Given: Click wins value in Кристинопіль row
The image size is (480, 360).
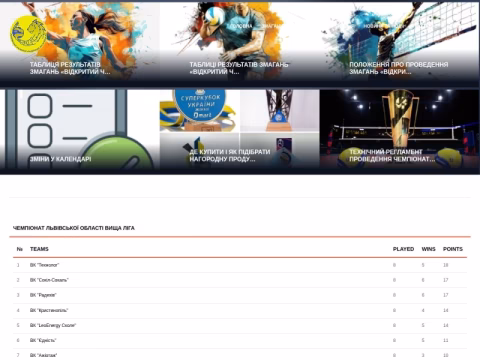Looking at the screenshot, I should 423,310.
